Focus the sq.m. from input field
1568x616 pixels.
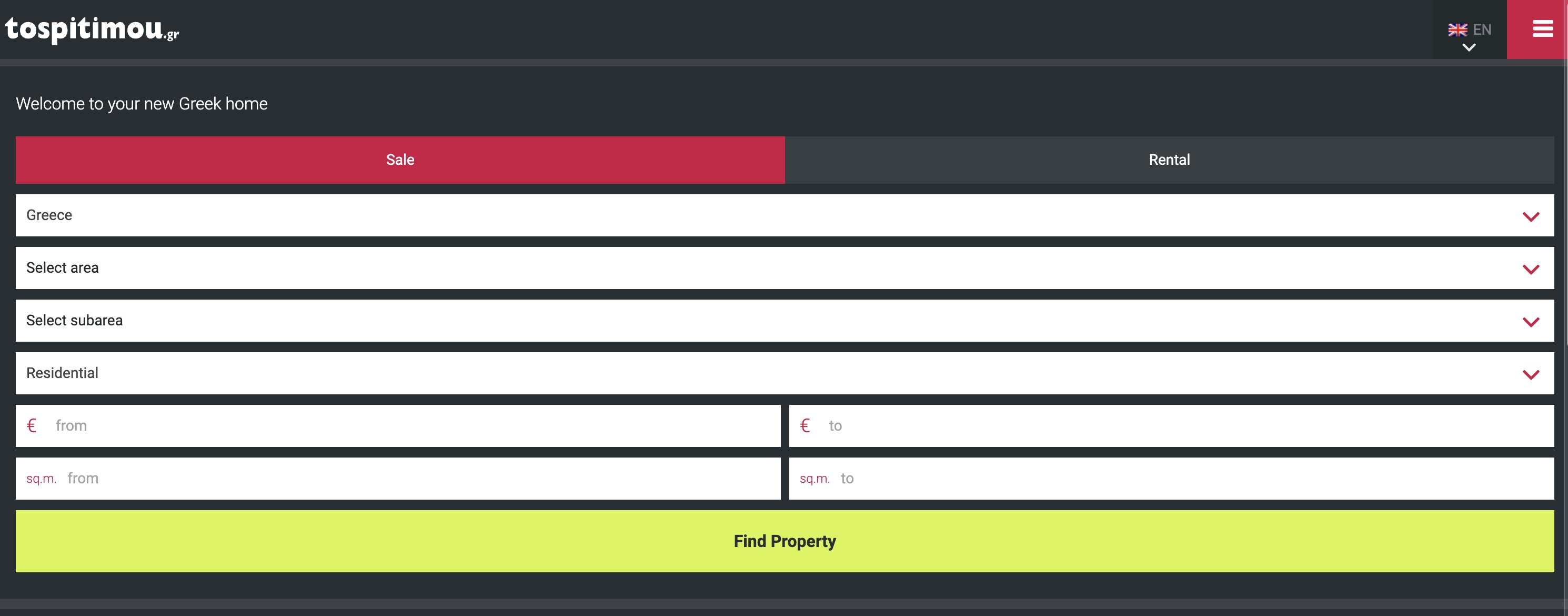(x=420, y=478)
